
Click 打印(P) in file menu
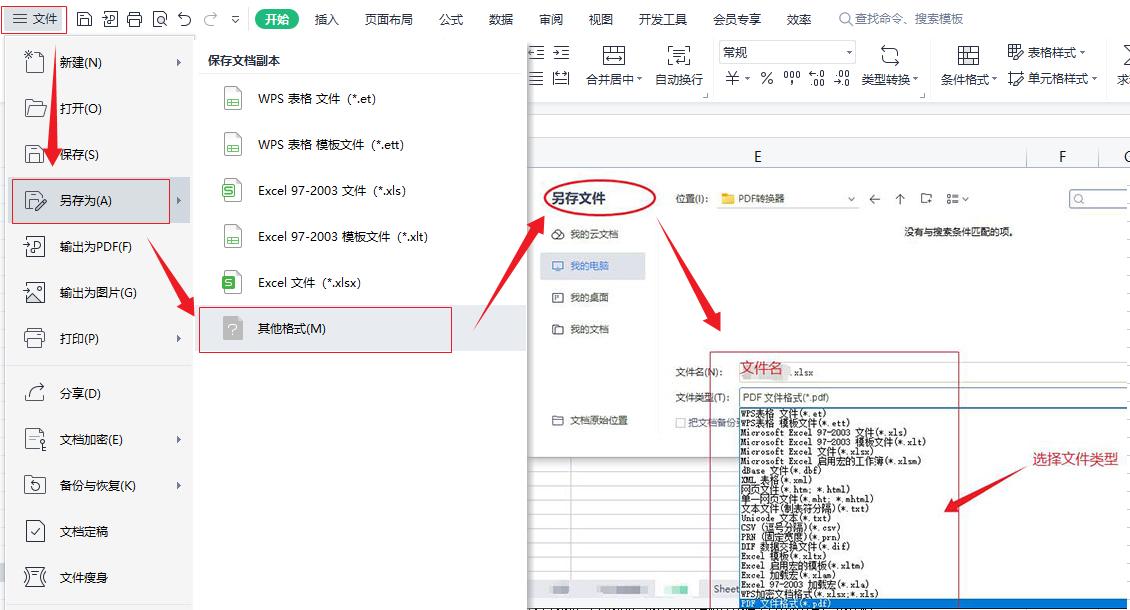(99, 338)
